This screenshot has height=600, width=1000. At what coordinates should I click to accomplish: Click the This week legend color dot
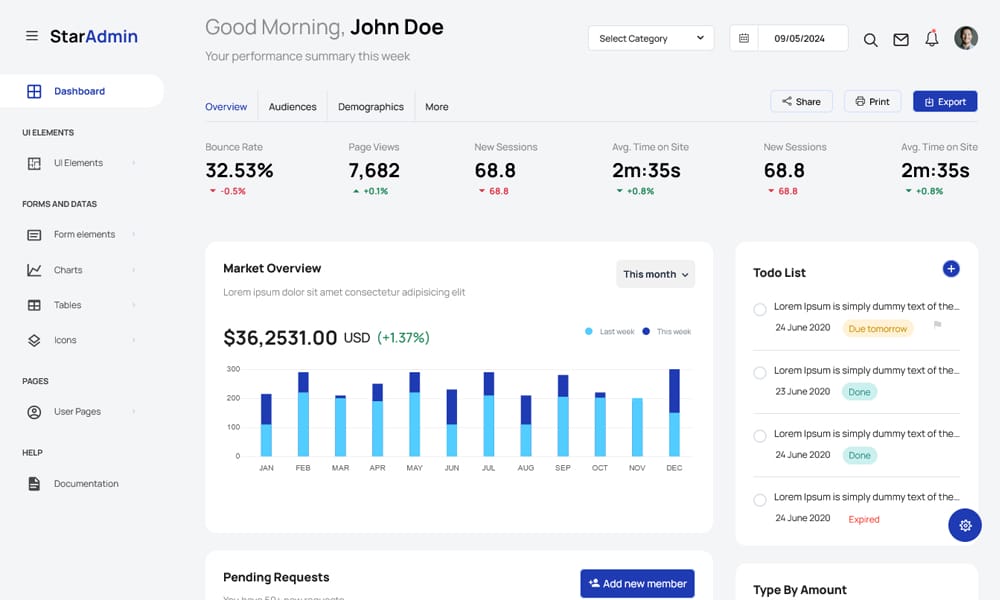(x=646, y=331)
